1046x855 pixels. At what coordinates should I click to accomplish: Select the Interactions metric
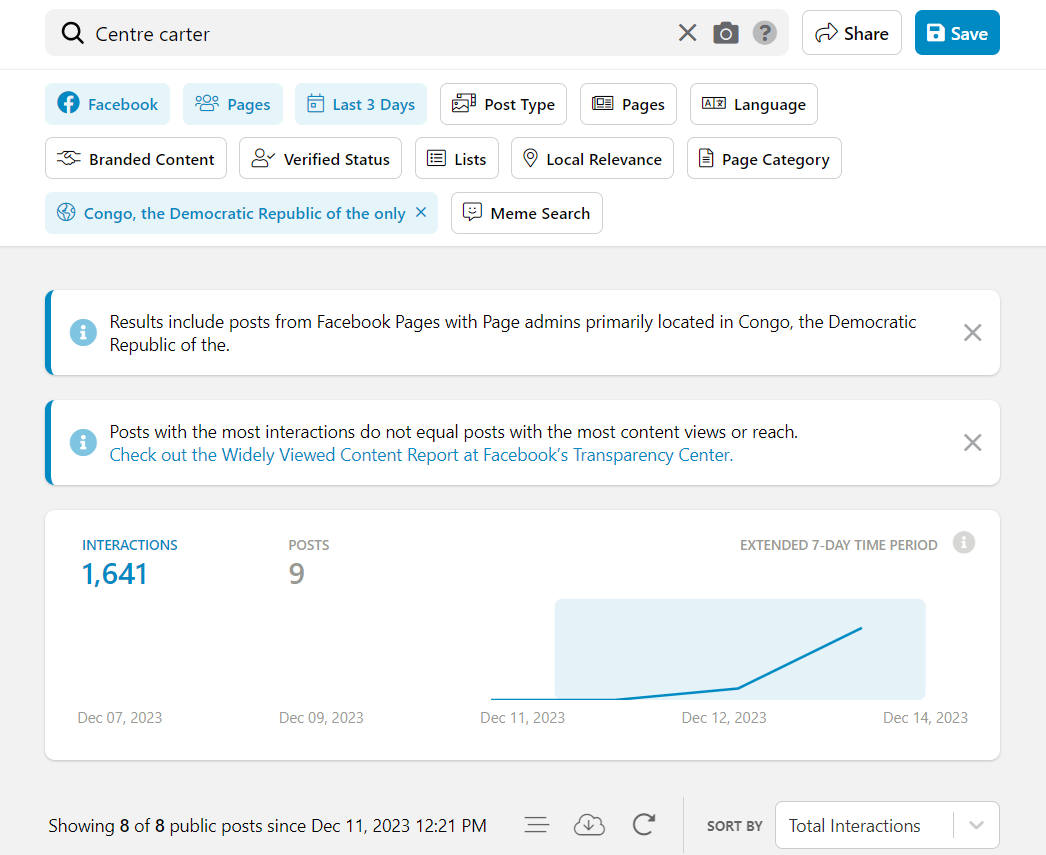[x=129, y=563]
